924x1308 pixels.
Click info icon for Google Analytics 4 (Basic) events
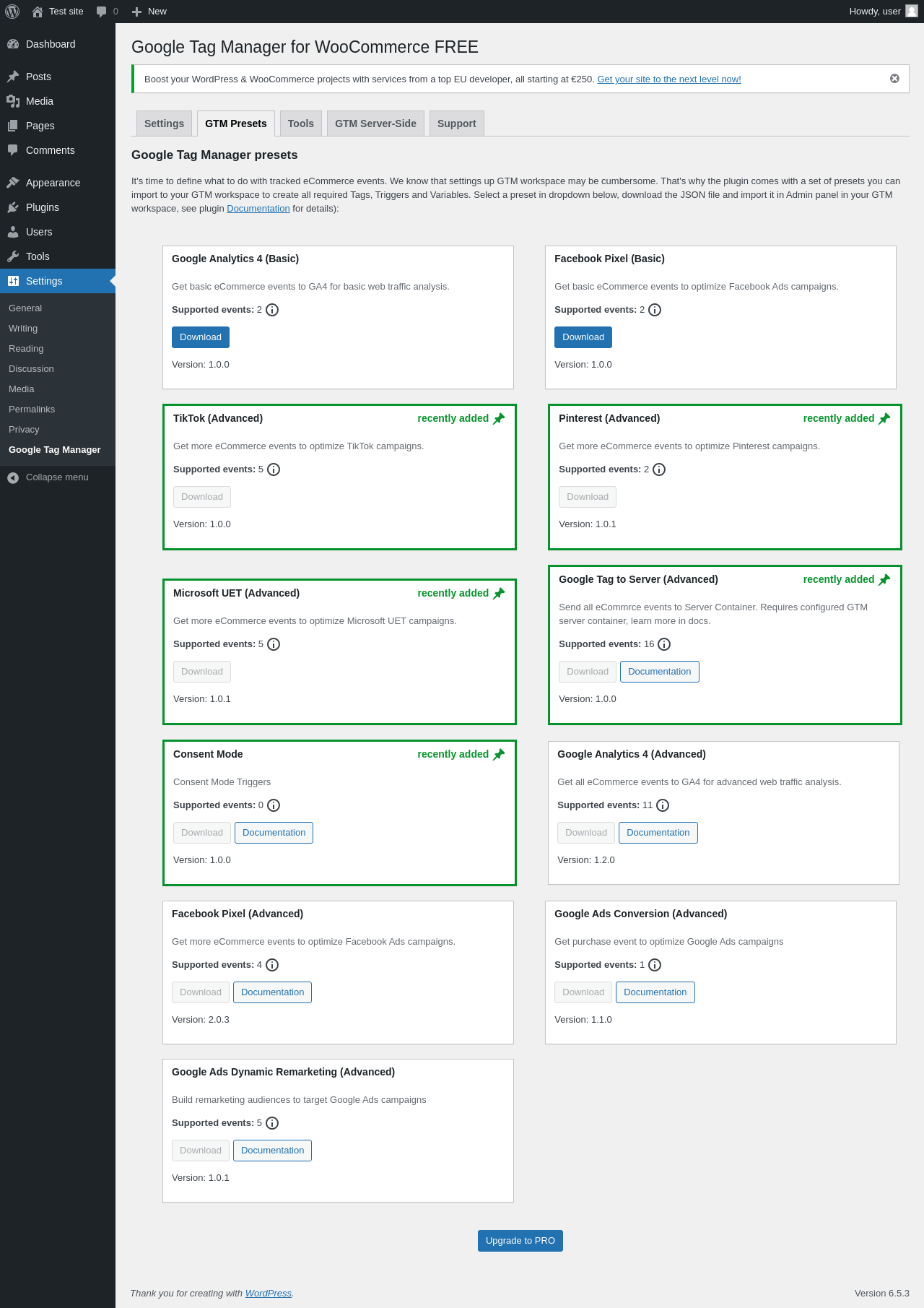coord(272,310)
